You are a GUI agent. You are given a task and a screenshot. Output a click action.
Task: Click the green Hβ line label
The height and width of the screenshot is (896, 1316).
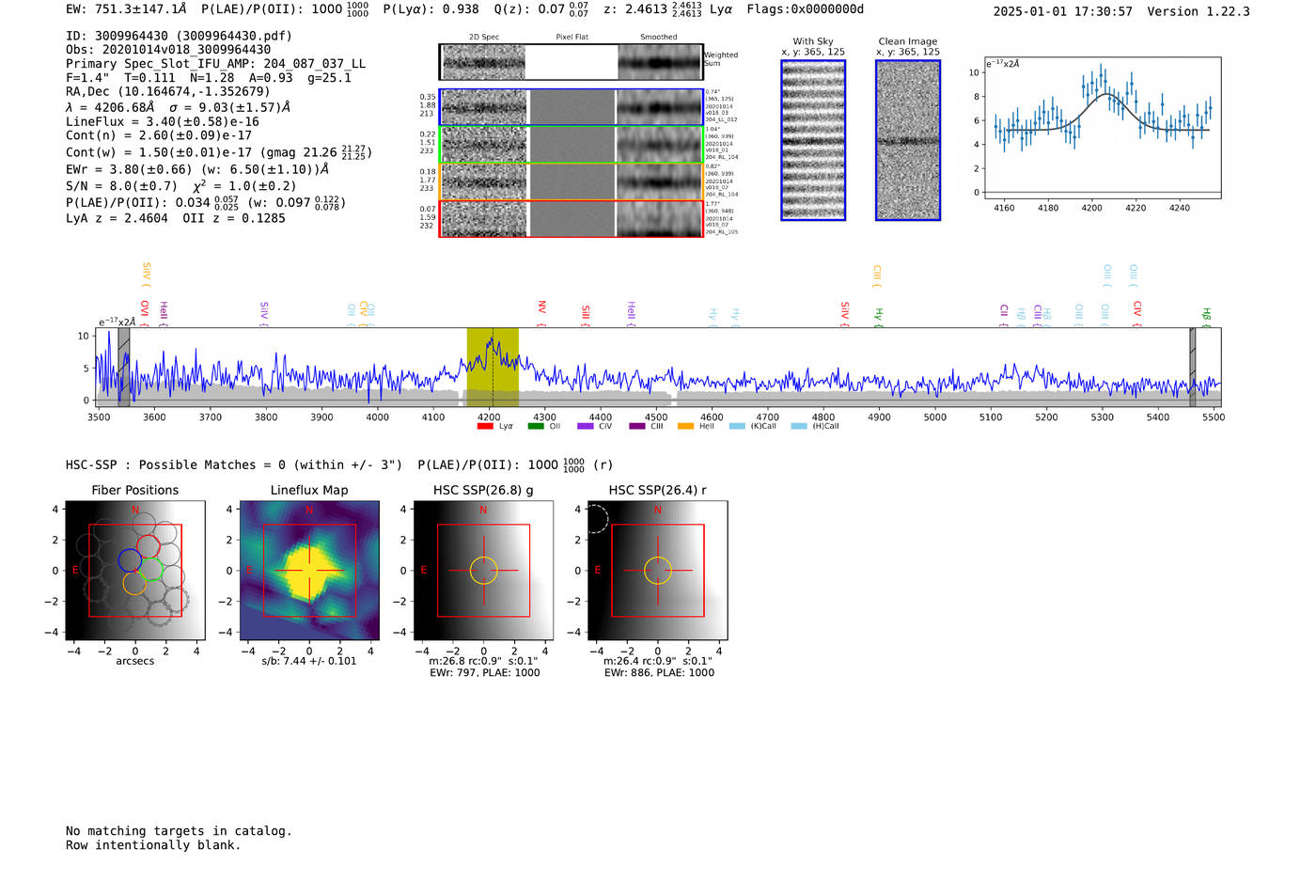point(1207,317)
